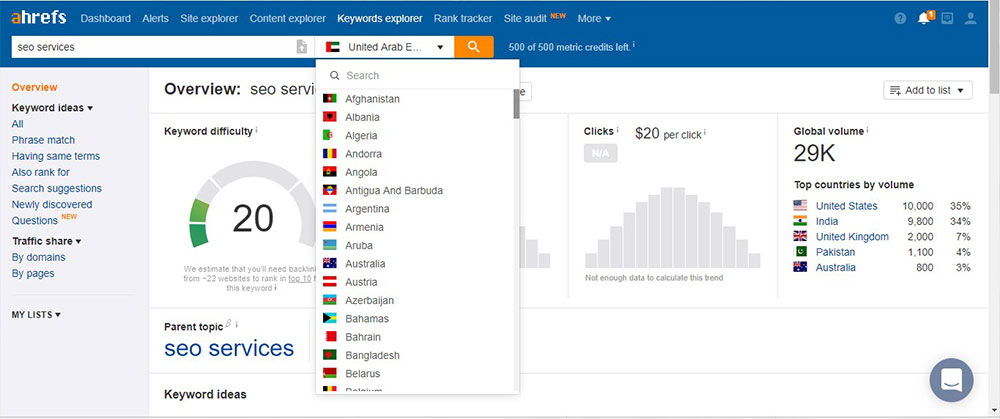The width and height of the screenshot is (1000, 419).
Task: Click the info icon beside per click
Action: coord(705,133)
